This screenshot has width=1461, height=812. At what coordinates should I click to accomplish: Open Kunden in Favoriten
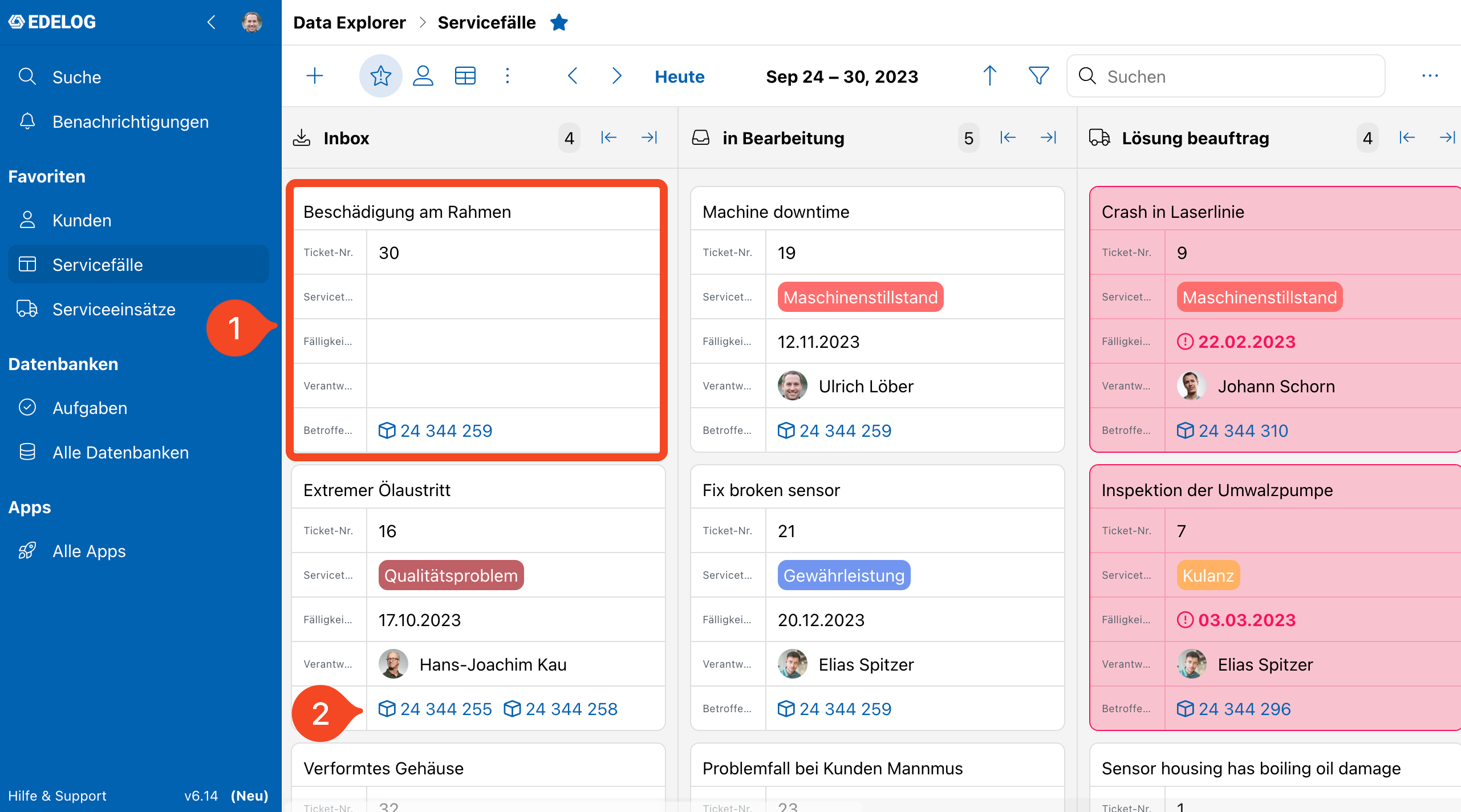click(138, 220)
